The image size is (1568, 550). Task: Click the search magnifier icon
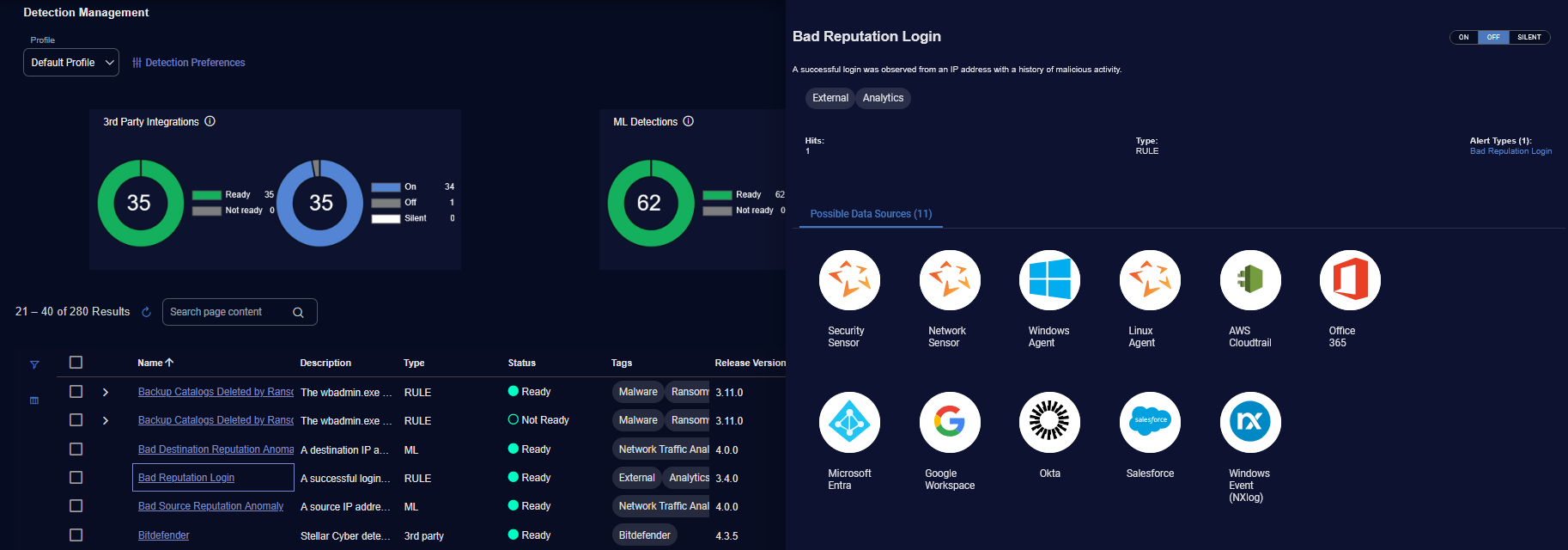(298, 312)
